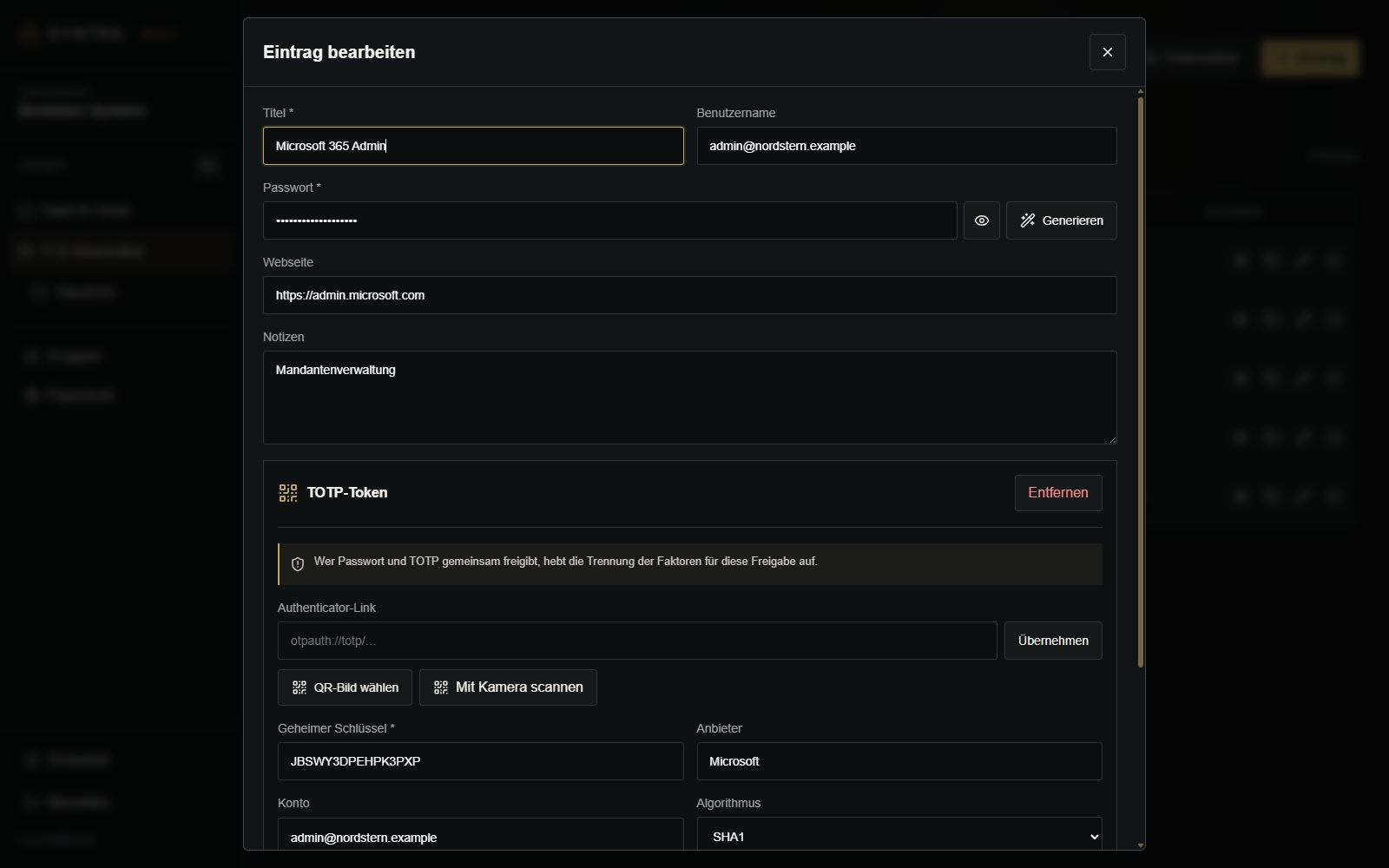
Task: Click the Konto field in the TOTP section
Action: coord(480,834)
